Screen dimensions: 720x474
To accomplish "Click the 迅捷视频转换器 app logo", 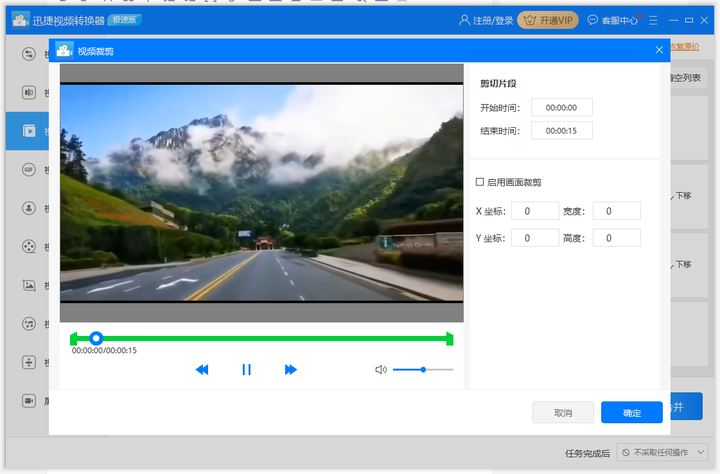I will click(x=20, y=20).
